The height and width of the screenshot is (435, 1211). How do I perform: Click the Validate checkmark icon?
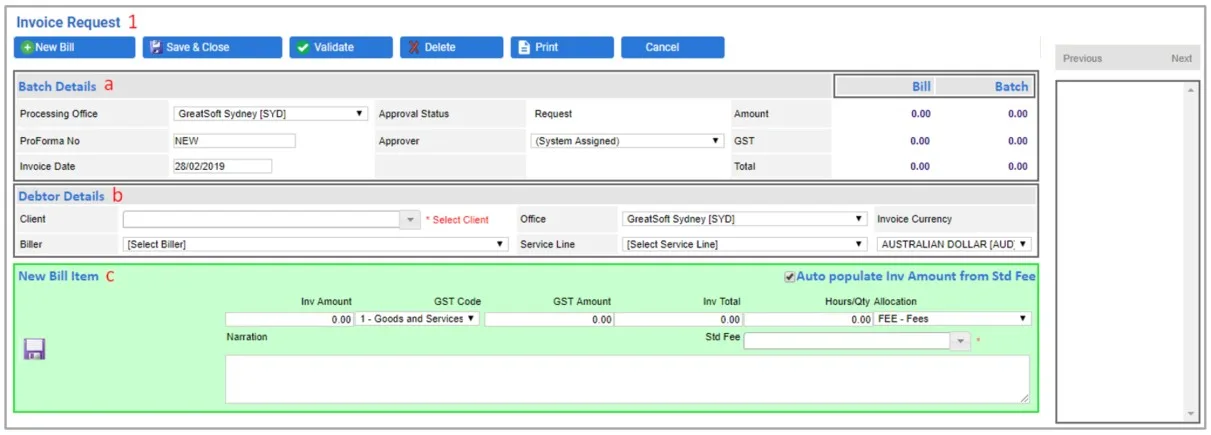302,47
